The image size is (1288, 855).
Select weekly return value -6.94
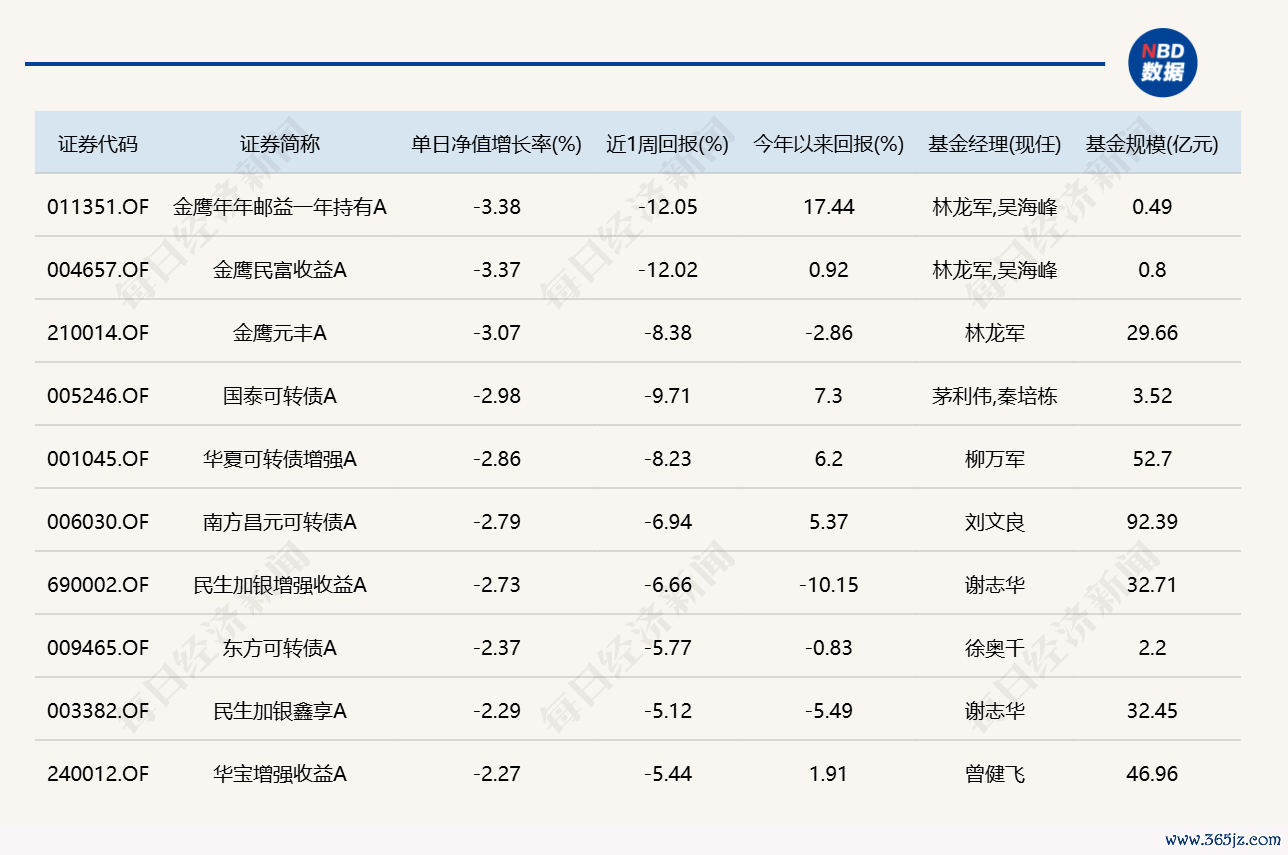coord(668,522)
